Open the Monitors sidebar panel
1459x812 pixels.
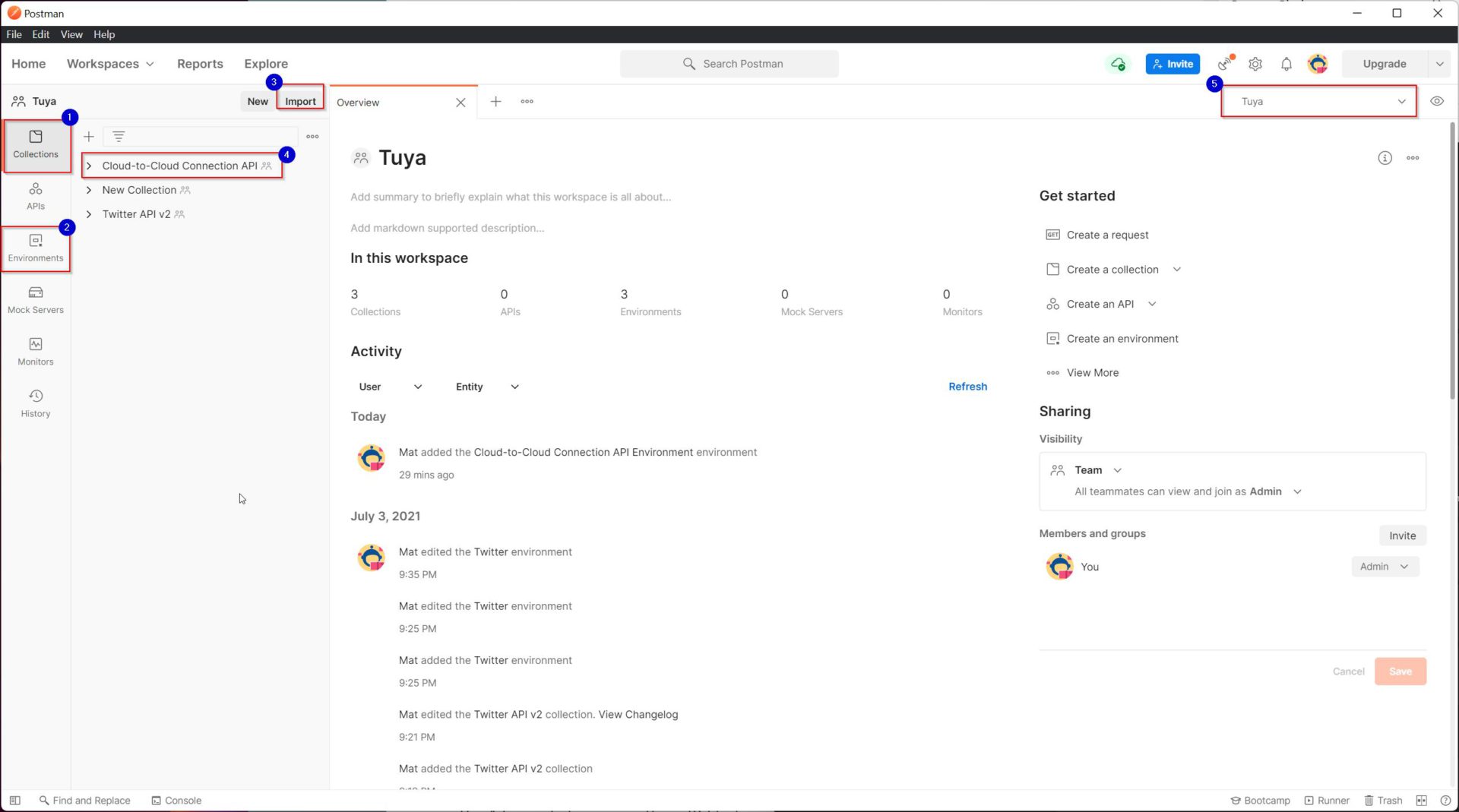[35, 351]
